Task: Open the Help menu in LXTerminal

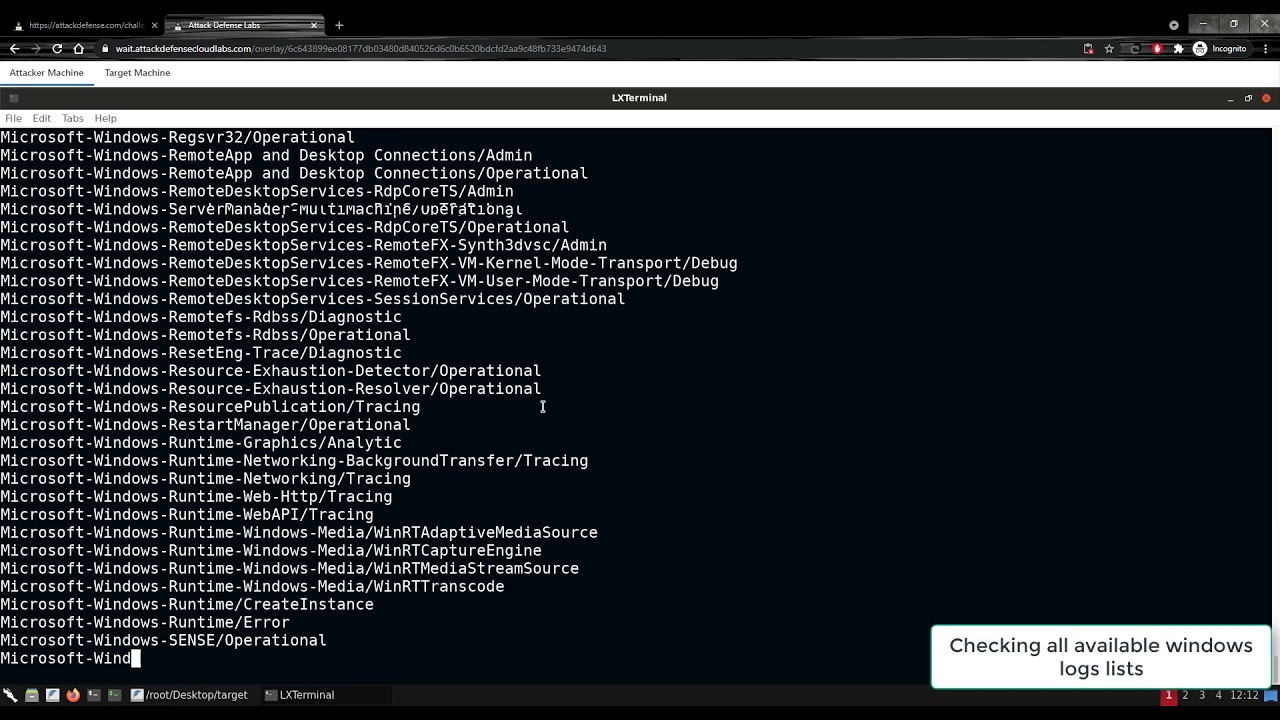Action: click(x=105, y=118)
